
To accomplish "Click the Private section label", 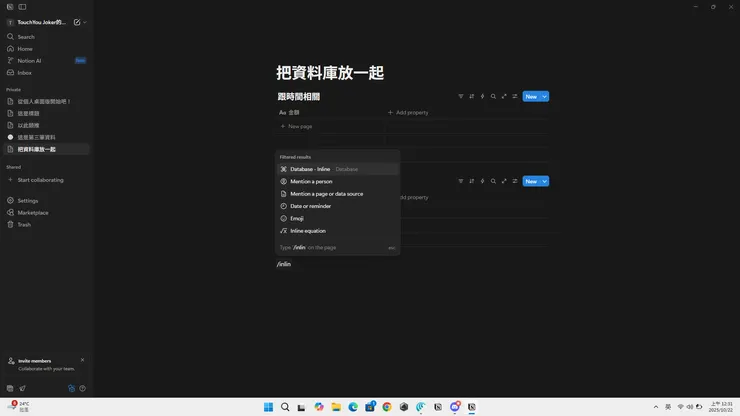I will tap(13, 90).
